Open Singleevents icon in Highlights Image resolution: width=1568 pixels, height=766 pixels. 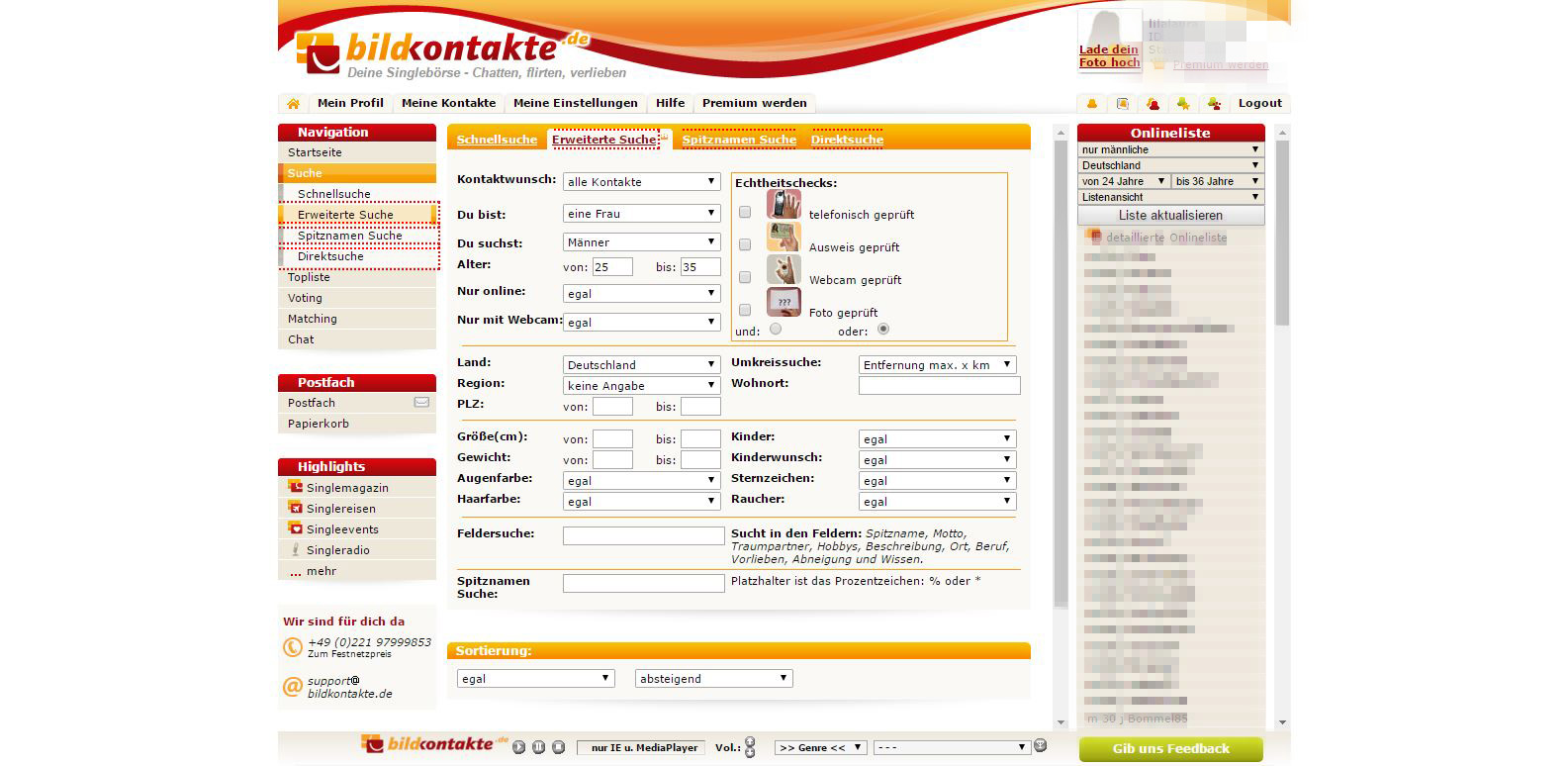(x=295, y=528)
